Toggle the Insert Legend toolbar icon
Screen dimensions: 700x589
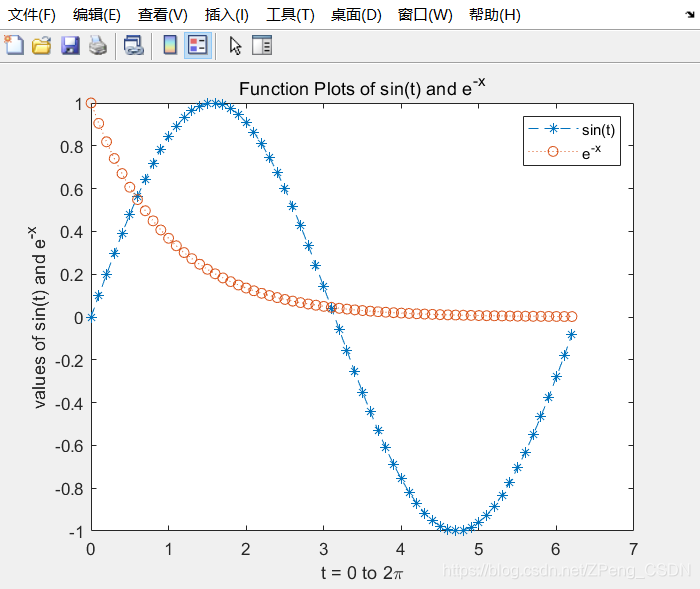click(x=198, y=45)
